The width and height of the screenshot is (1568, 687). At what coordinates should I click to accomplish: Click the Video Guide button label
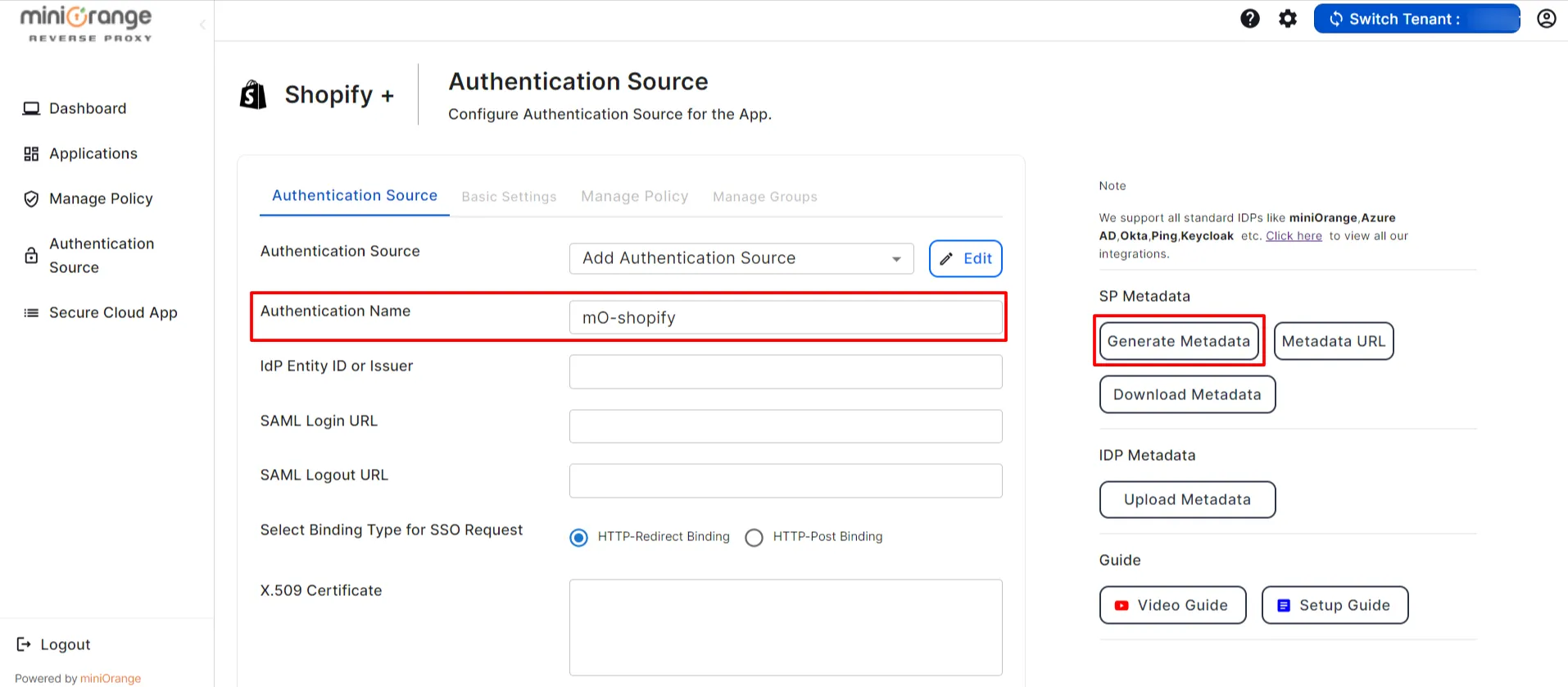(1182, 606)
